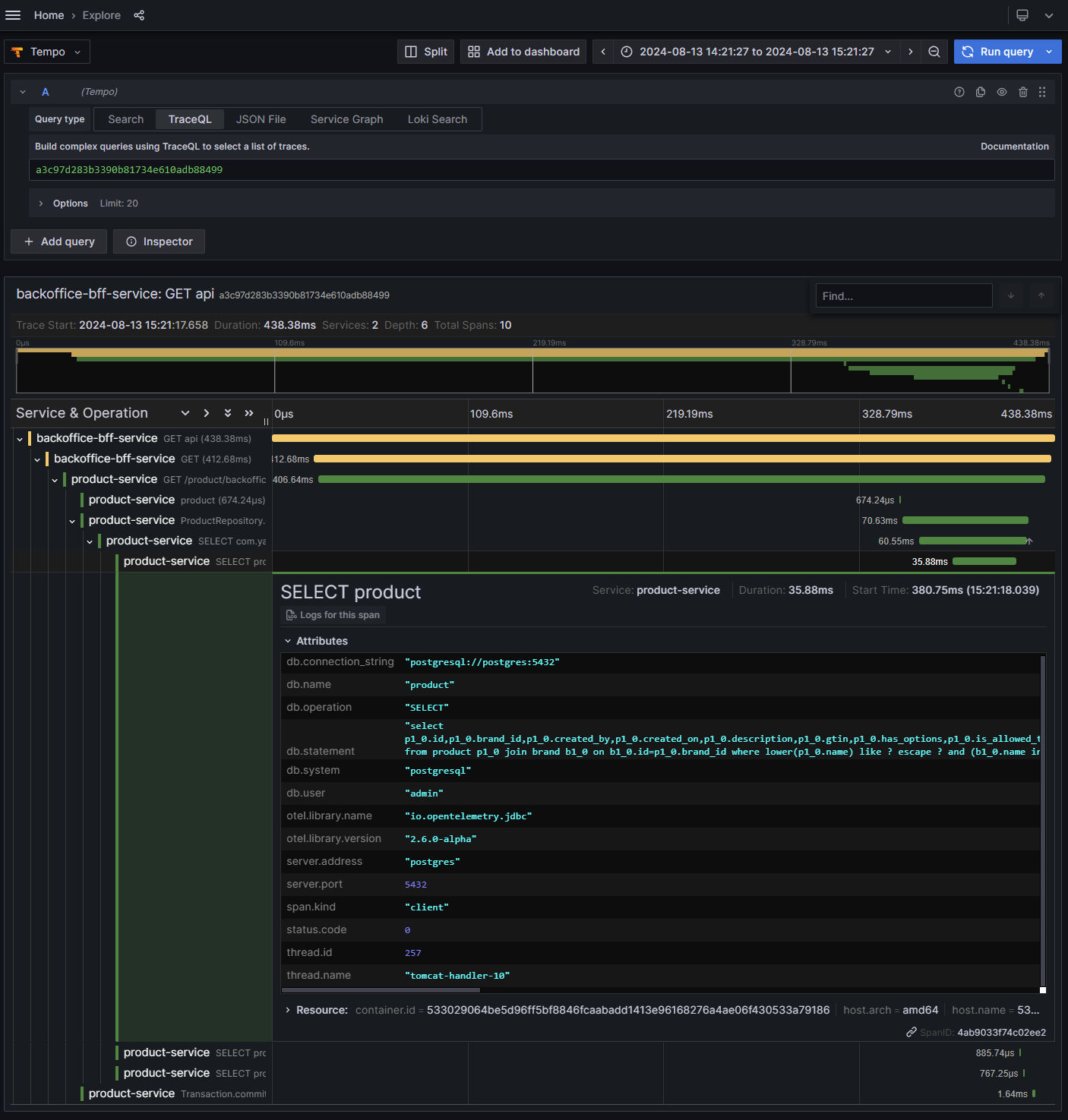This screenshot has width=1068, height=1120.
Task: Switch to the Search query type tab
Action: pos(125,119)
